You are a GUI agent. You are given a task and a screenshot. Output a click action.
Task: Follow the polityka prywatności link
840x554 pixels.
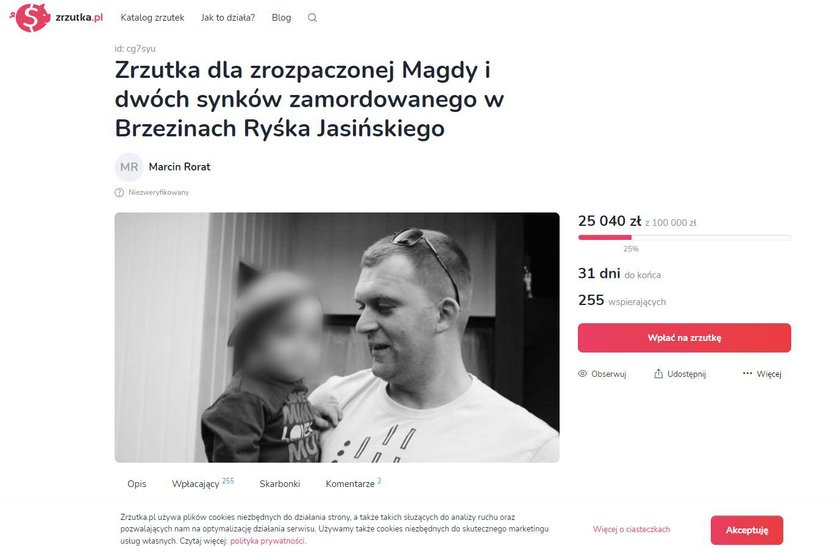pyautogui.click(x=267, y=541)
